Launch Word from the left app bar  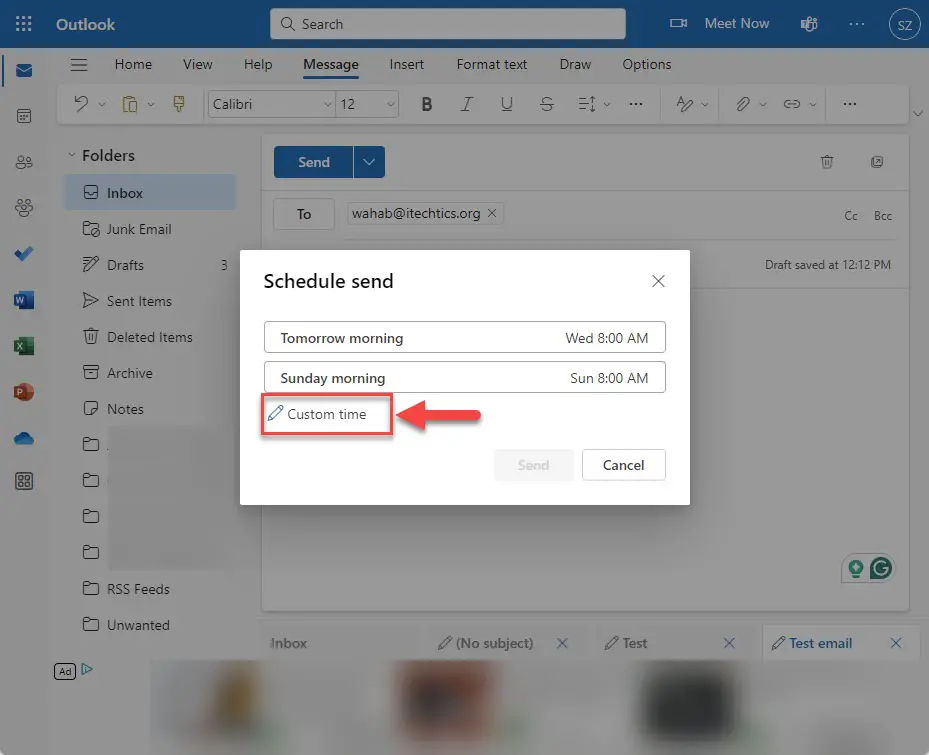[x=25, y=300]
